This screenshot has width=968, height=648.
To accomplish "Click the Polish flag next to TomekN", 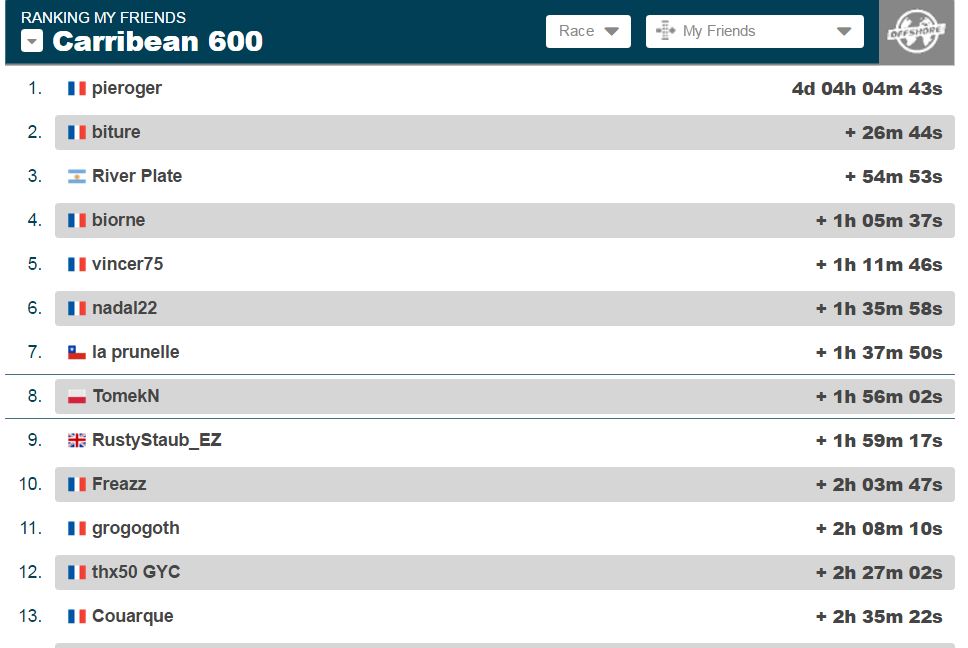I will pyautogui.click(x=77, y=396).
